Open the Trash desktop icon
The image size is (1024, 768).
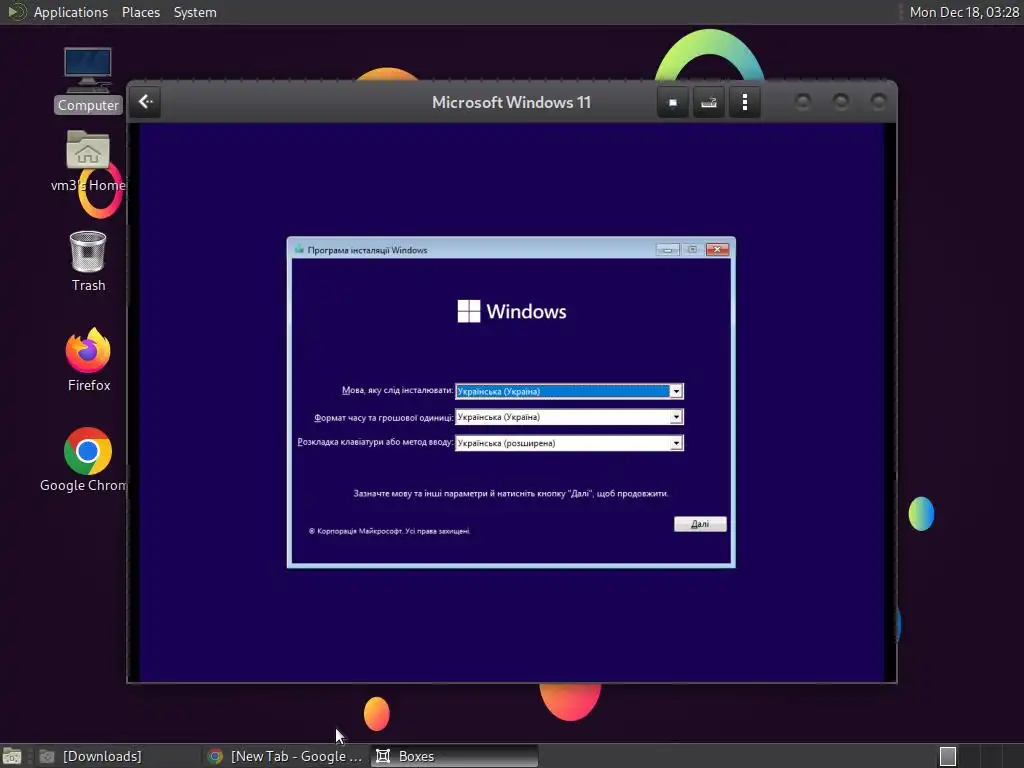pos(88,261)
